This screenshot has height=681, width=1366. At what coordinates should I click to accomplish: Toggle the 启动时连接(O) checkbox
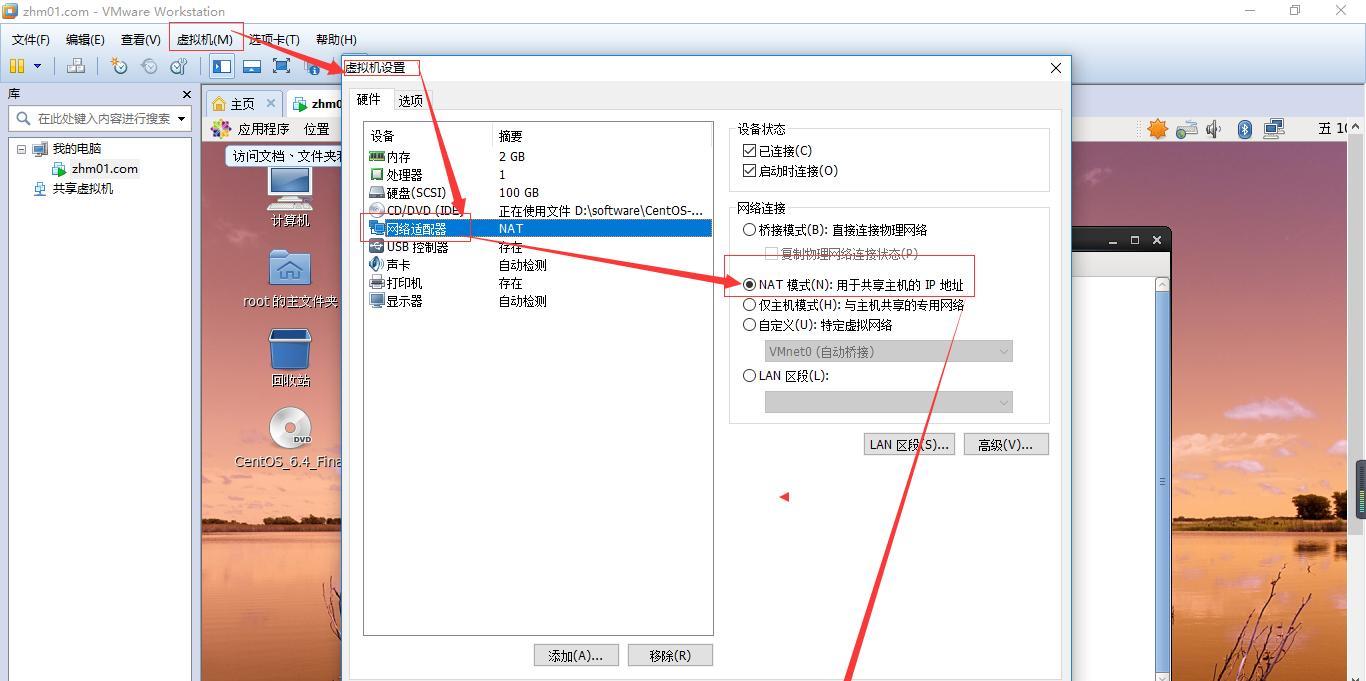(x=750, y=171)
